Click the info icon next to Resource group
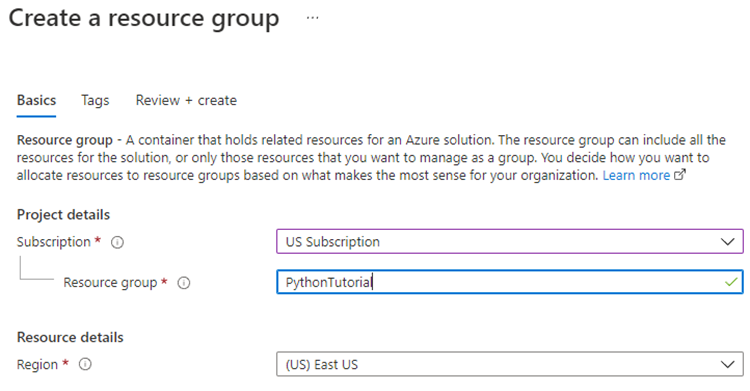 pos(184,283)
